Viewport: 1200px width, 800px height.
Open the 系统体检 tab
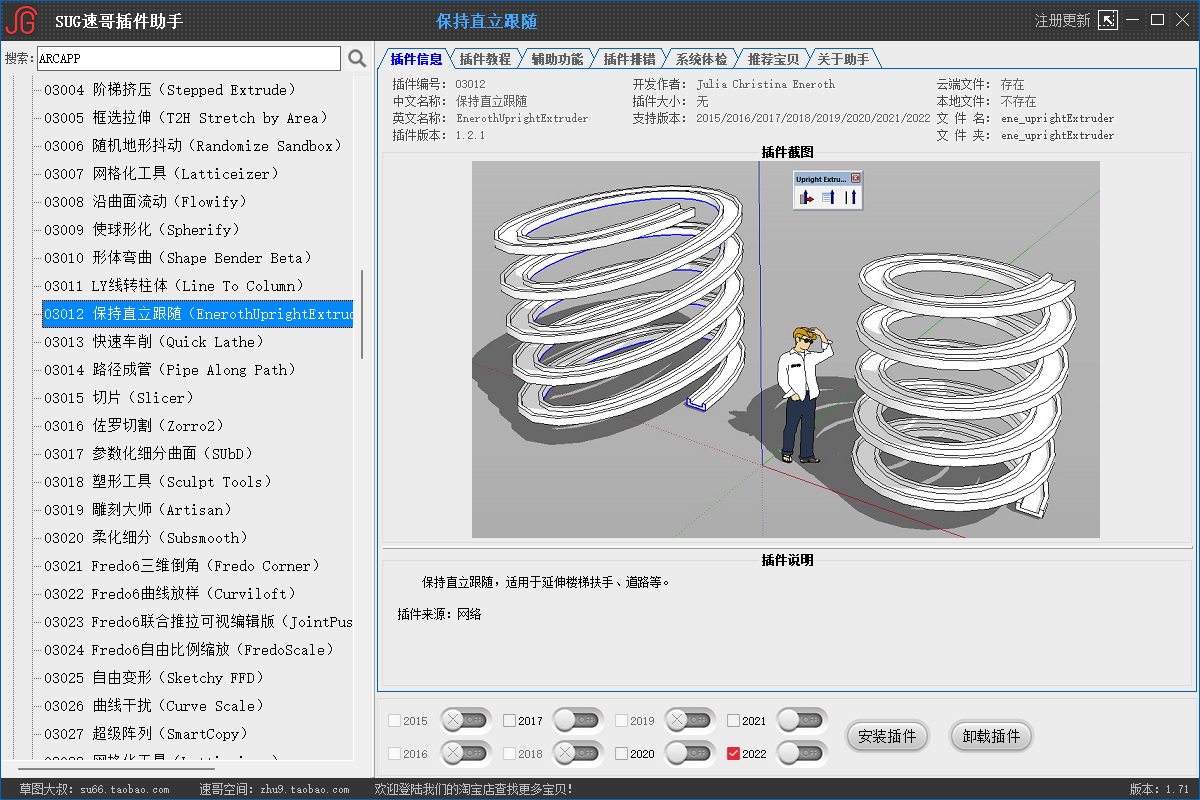[x=702, y=59]
